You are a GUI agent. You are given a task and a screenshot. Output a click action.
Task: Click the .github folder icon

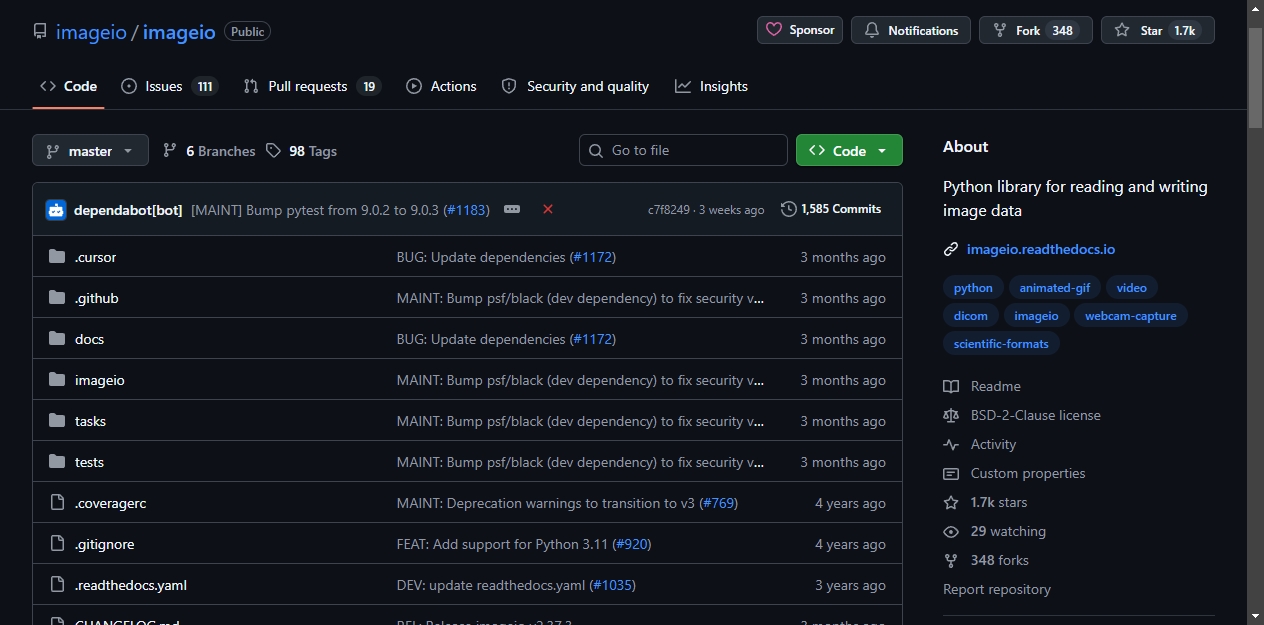(x=57, y=298)
